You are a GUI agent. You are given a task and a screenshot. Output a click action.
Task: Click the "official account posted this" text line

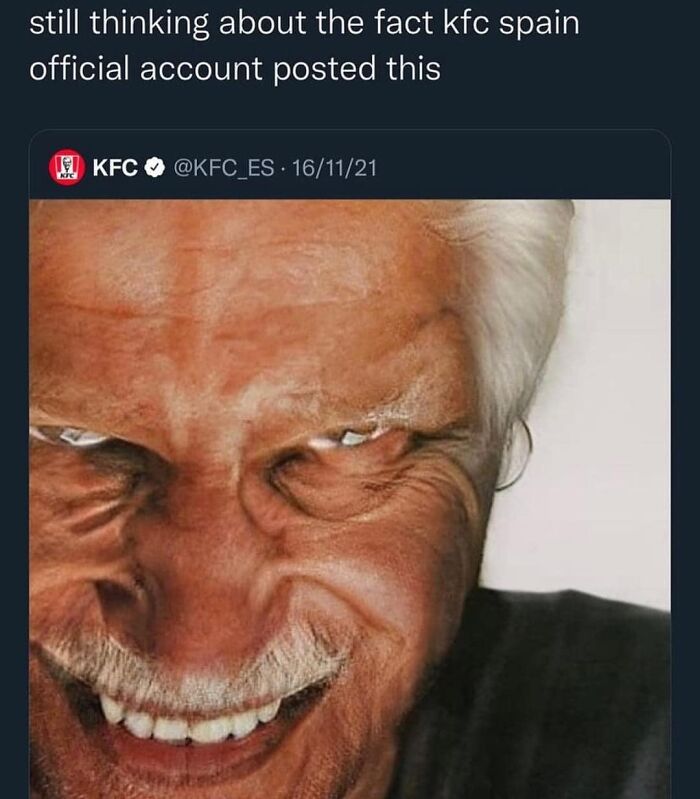(x=236, y=72)
